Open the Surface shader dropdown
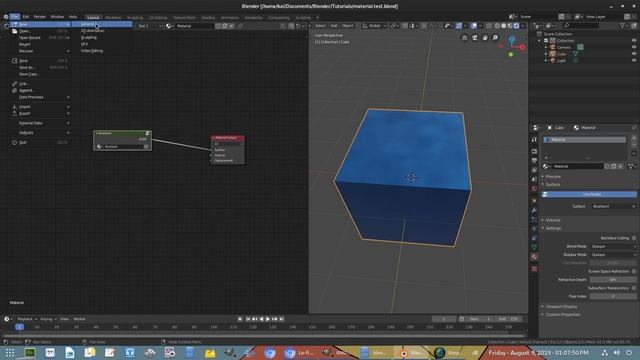This screenshot has height=360, width=640. (614, 206)
